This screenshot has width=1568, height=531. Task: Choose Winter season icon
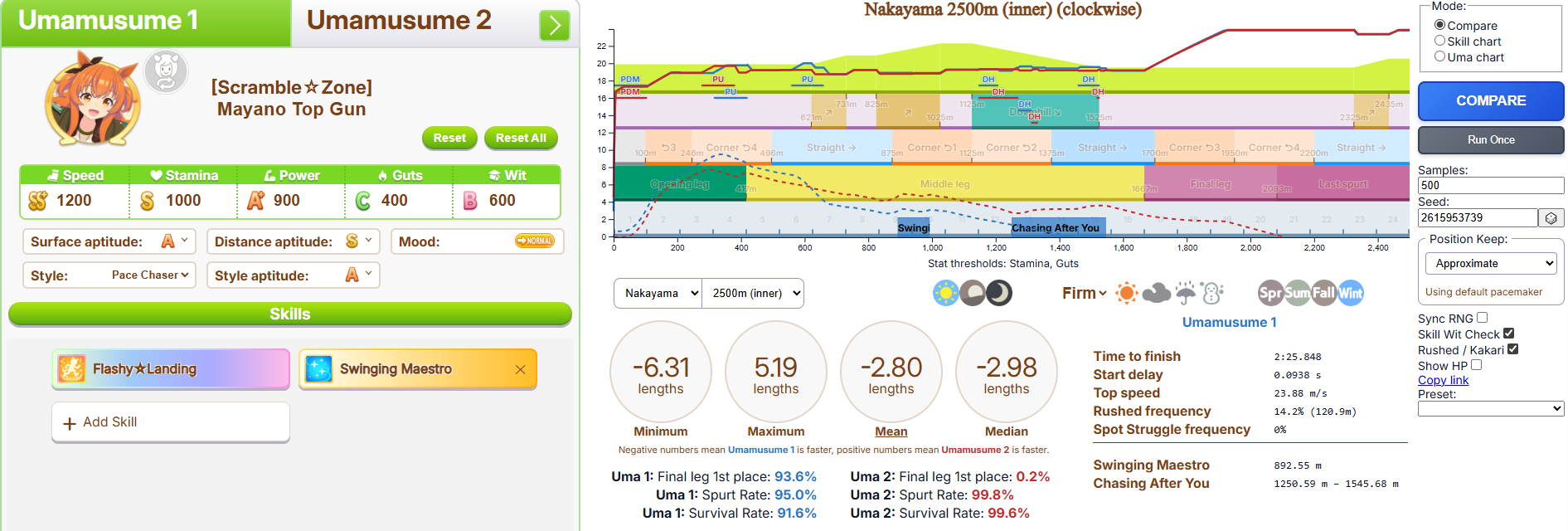point(1350,293)
